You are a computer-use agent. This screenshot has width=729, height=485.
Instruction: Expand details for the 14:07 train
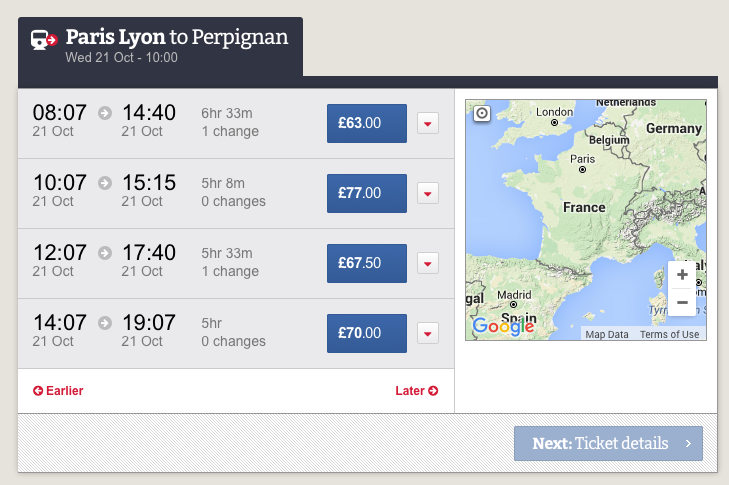[428, 334]
